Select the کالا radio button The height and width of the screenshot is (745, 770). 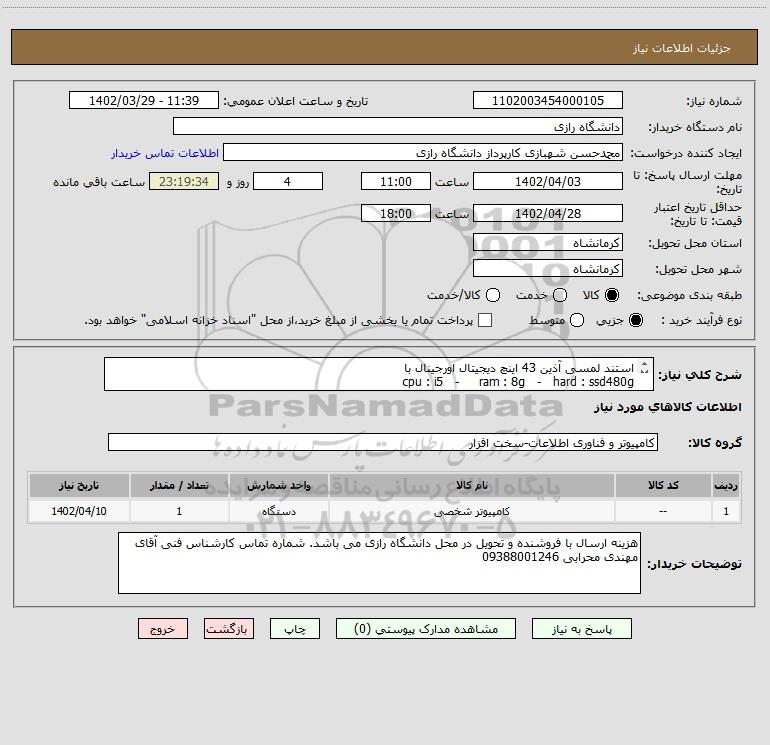(612, 295)
